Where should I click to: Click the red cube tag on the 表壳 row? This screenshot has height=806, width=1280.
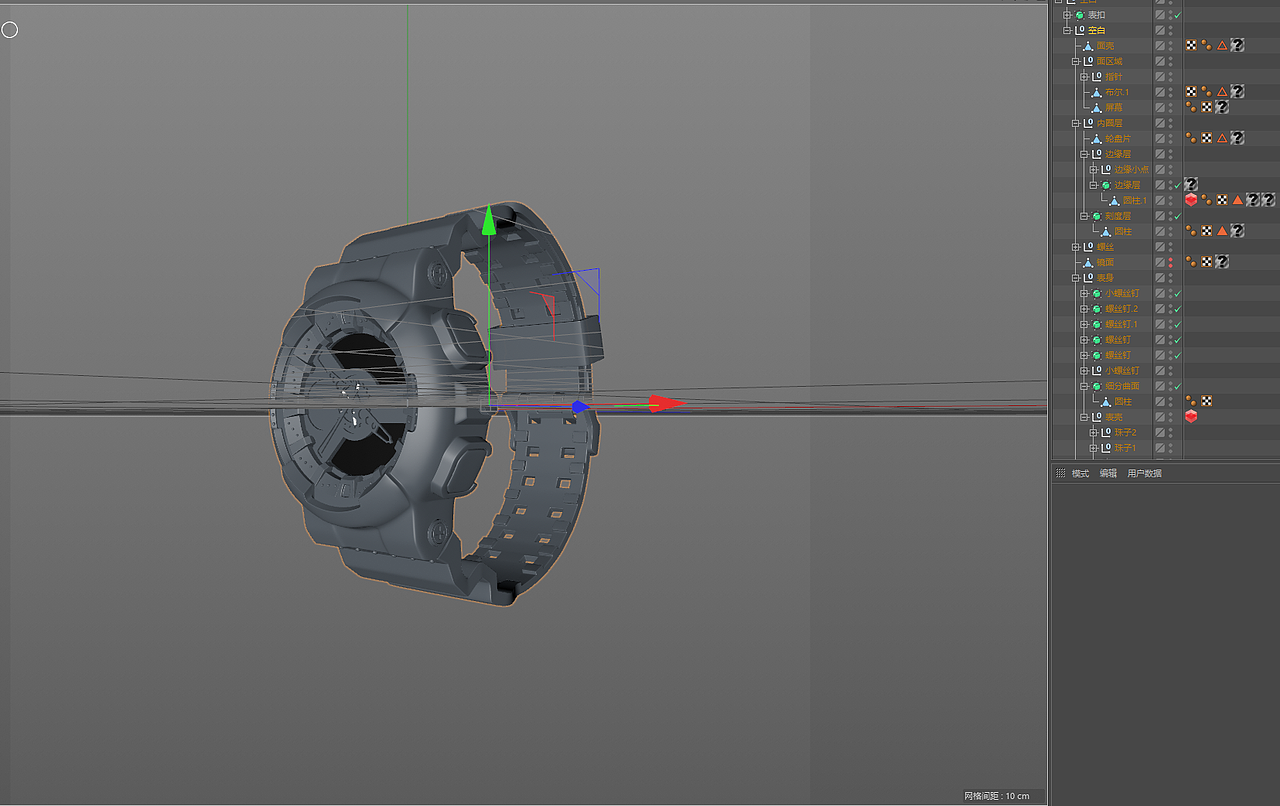coord(1191,417)
